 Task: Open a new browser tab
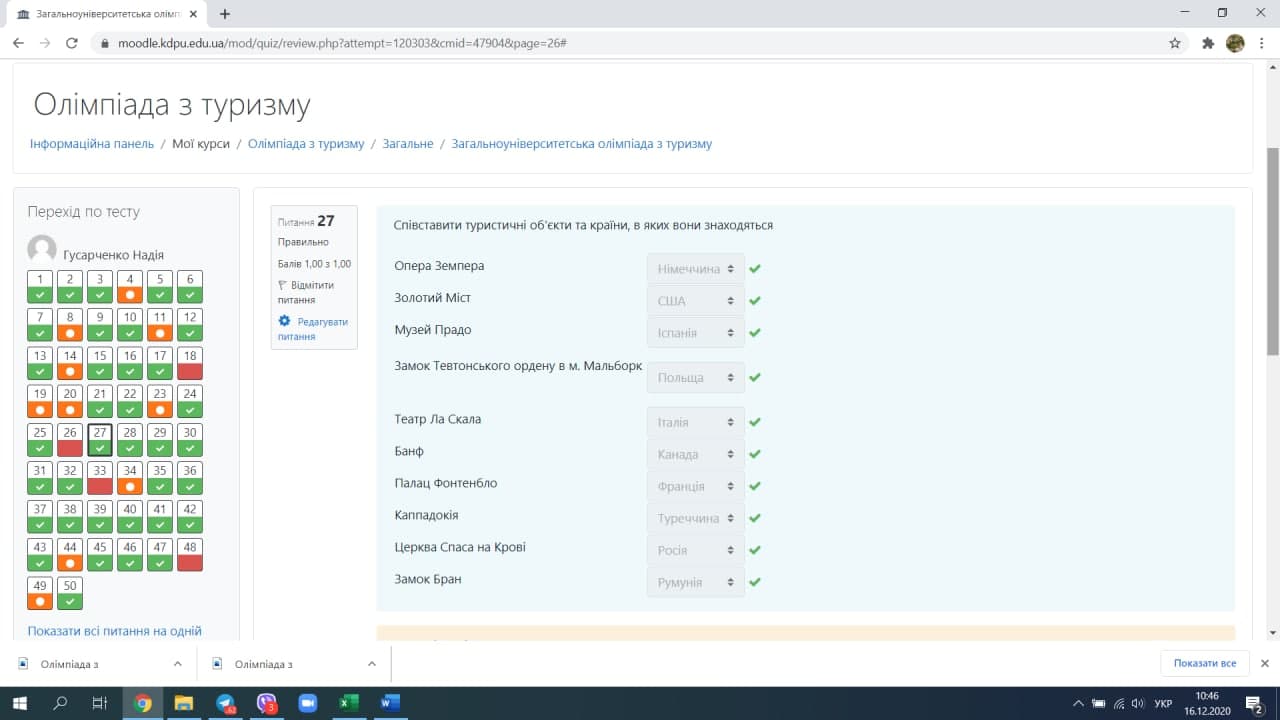[225, 14]
